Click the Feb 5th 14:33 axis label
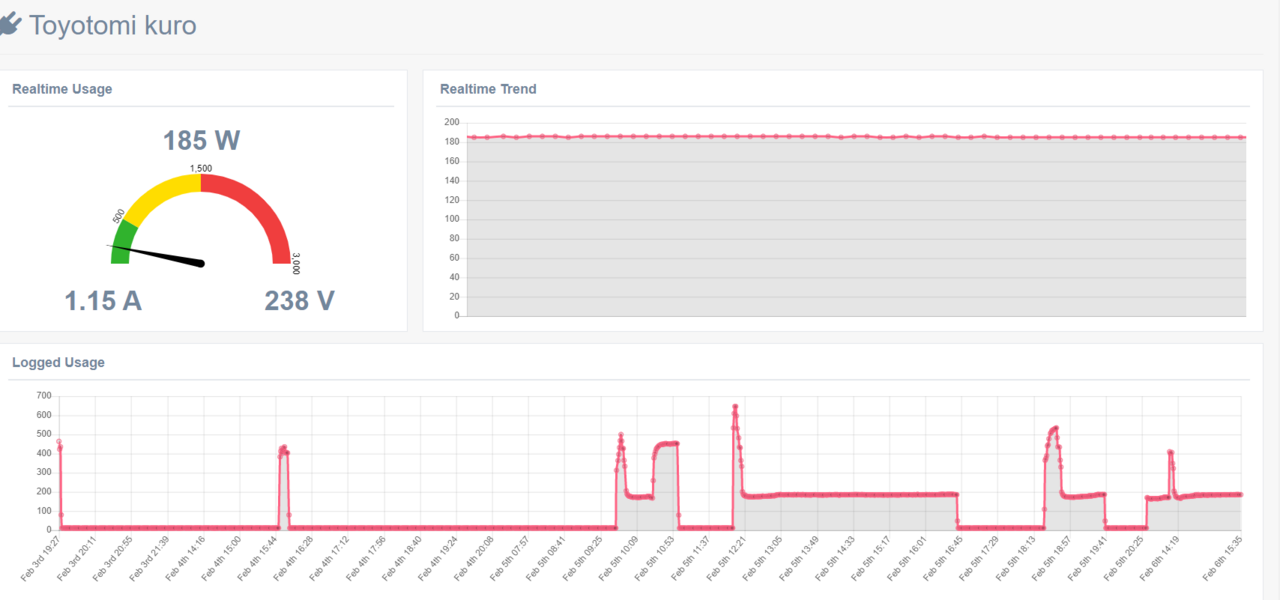Viewport: 1280px width, 600px height. tap(833, 558)
